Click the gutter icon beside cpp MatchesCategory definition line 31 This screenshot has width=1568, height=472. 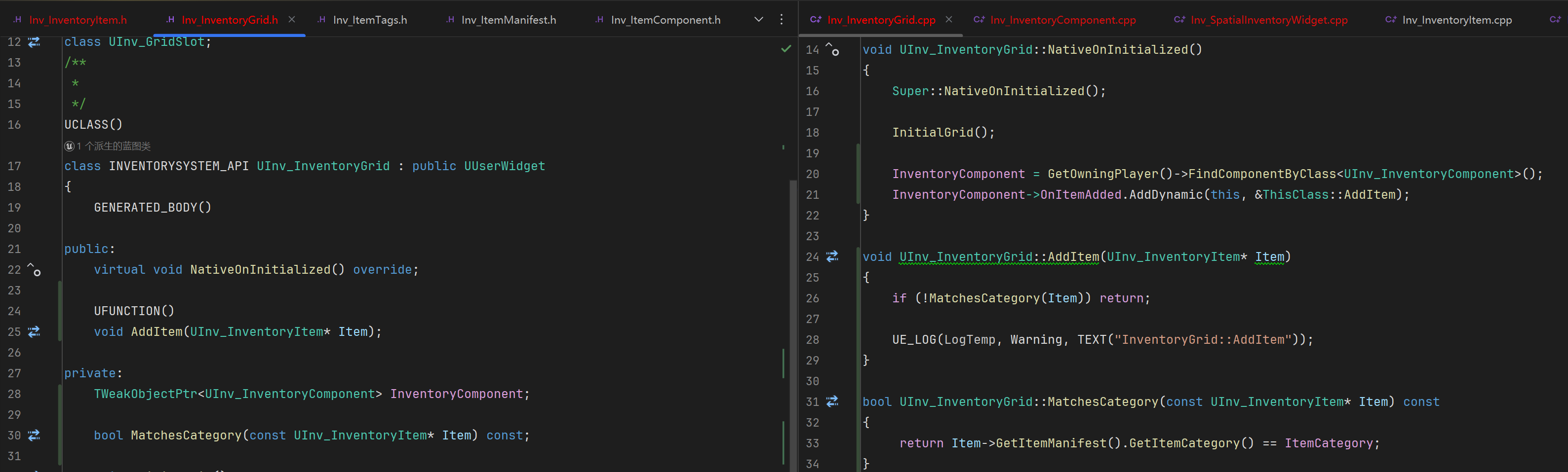[x=832, y=401]
